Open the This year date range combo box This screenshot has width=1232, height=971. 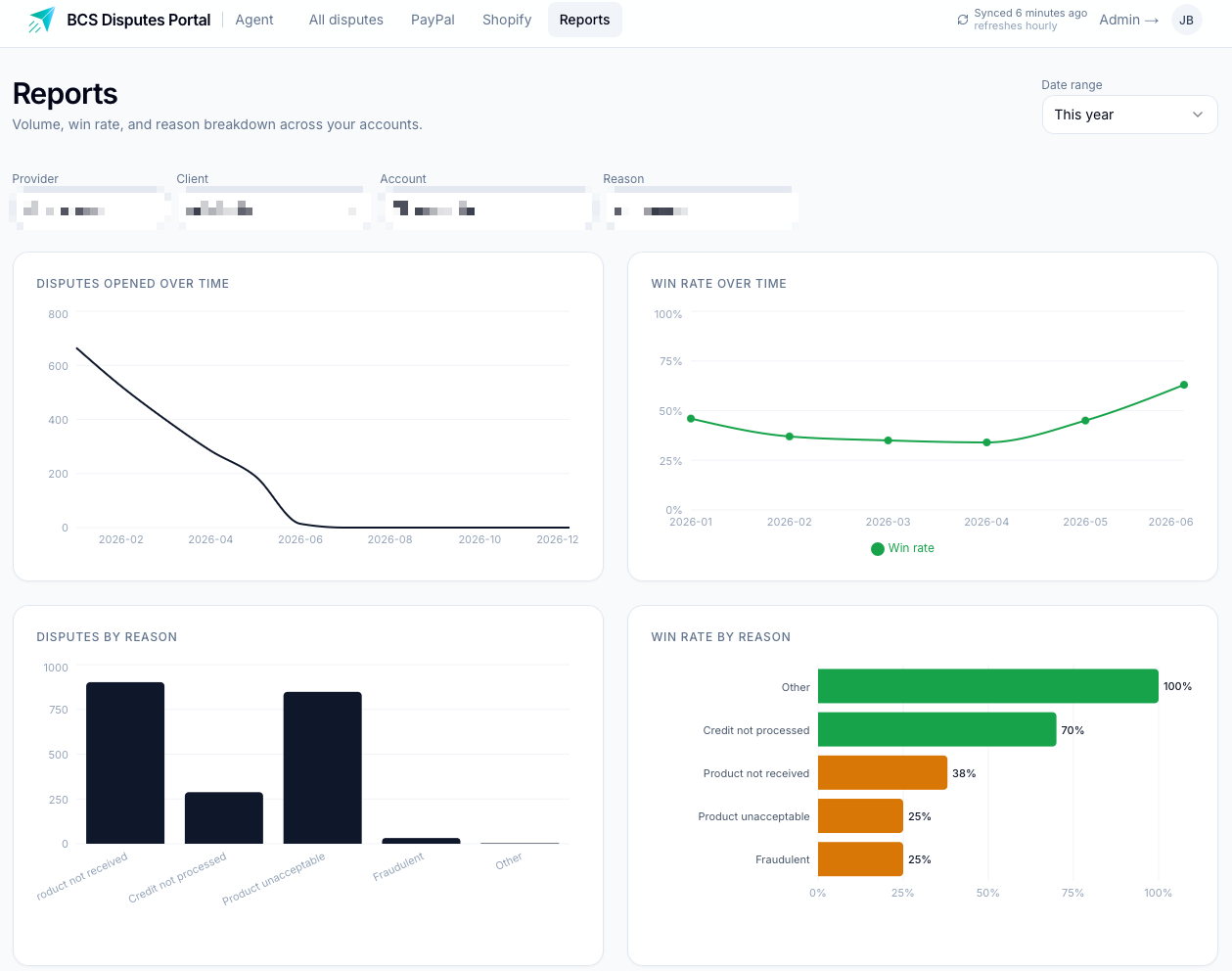(1129, 115)
